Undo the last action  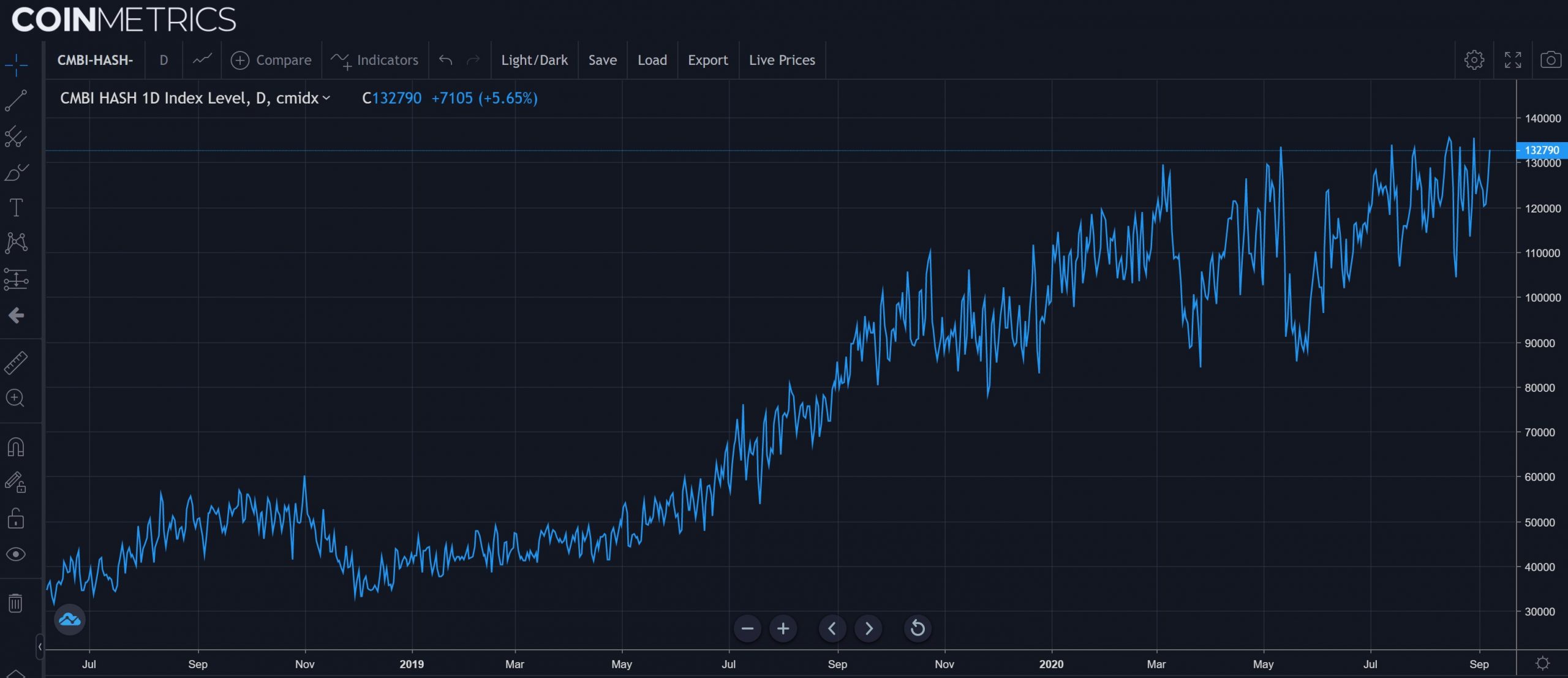(x=446, y=60)
